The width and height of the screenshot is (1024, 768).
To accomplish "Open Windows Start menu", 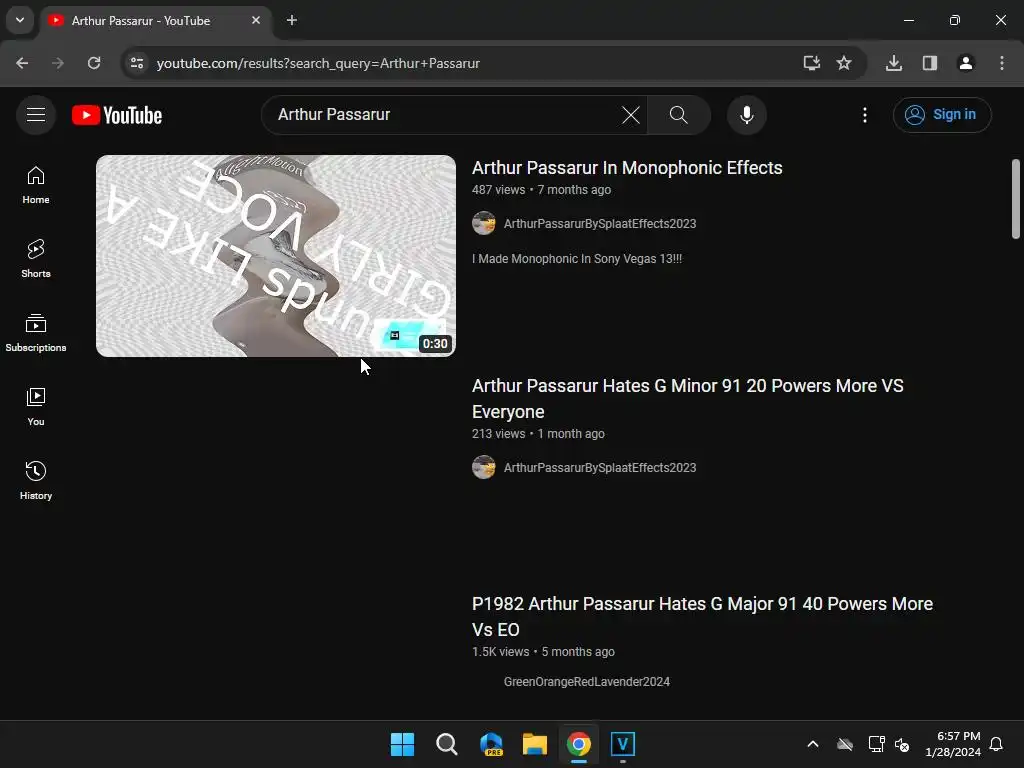I will pyautogui.click(x=402, y=744).
